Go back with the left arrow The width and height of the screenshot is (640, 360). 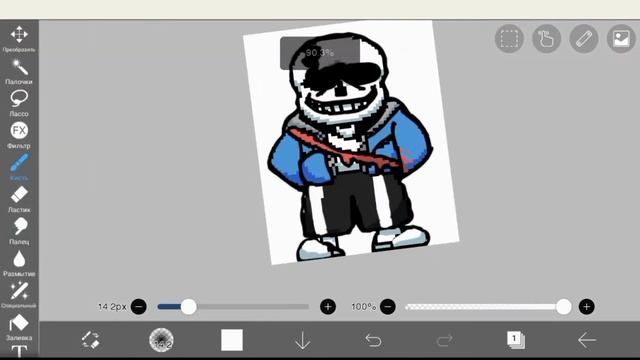(x=587, y=340)
